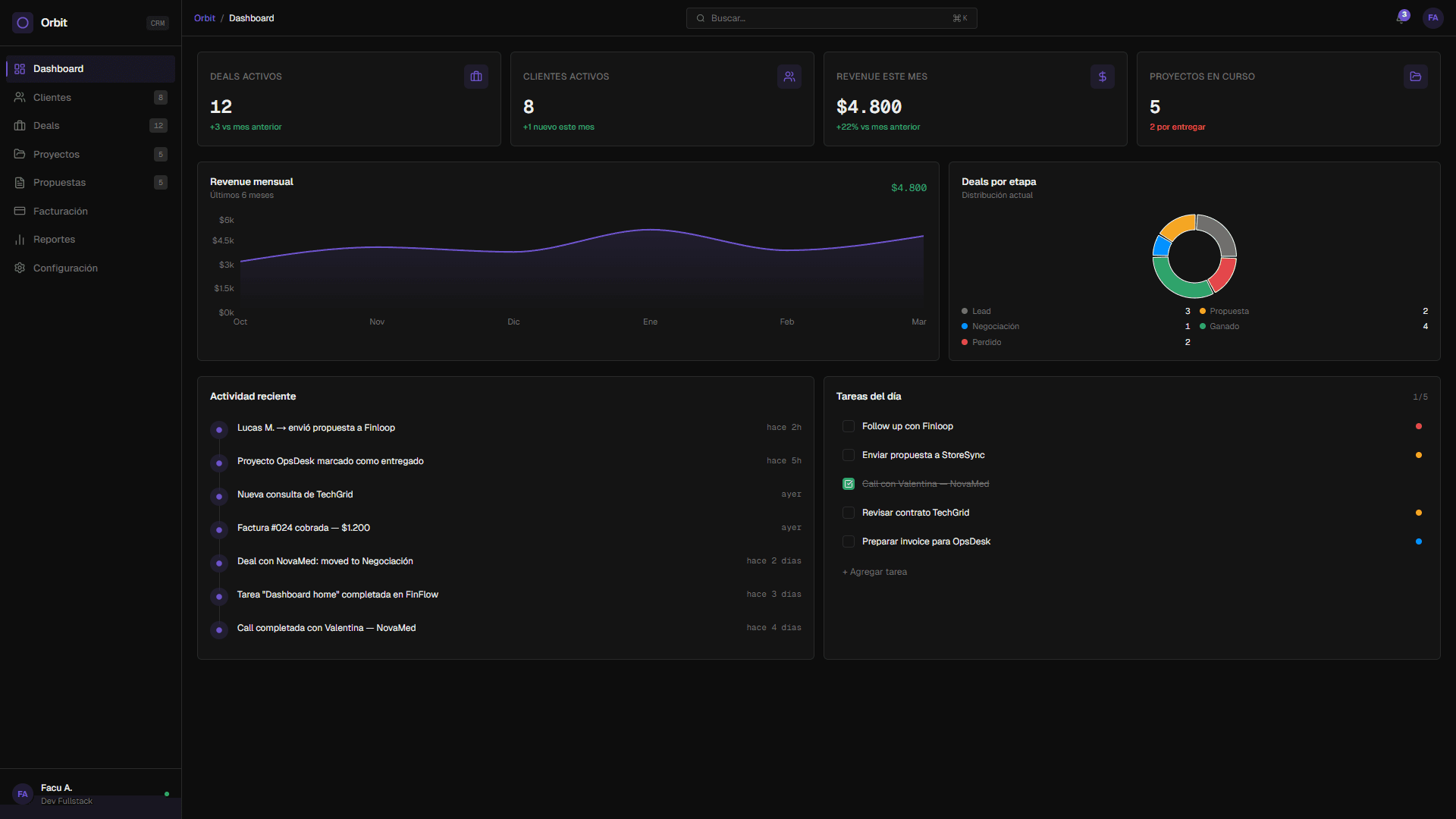
Task: Click the dollar icon on Revenue este mes card
Action: [1103, 76]
